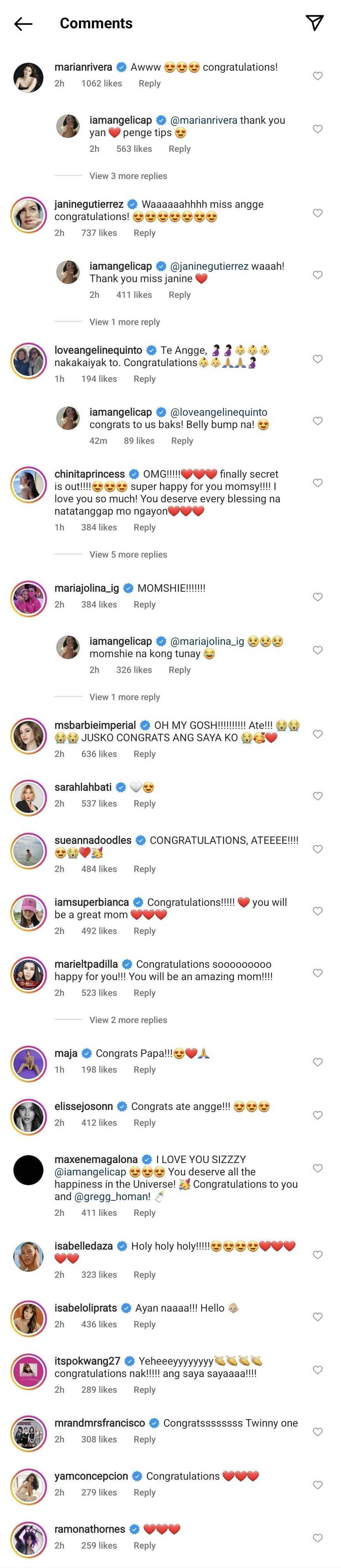Viewport: 341px width, 1568px height.
Task: Heart msbarbieimperial's OH MY GOSH comment
Action: (317, 734)
